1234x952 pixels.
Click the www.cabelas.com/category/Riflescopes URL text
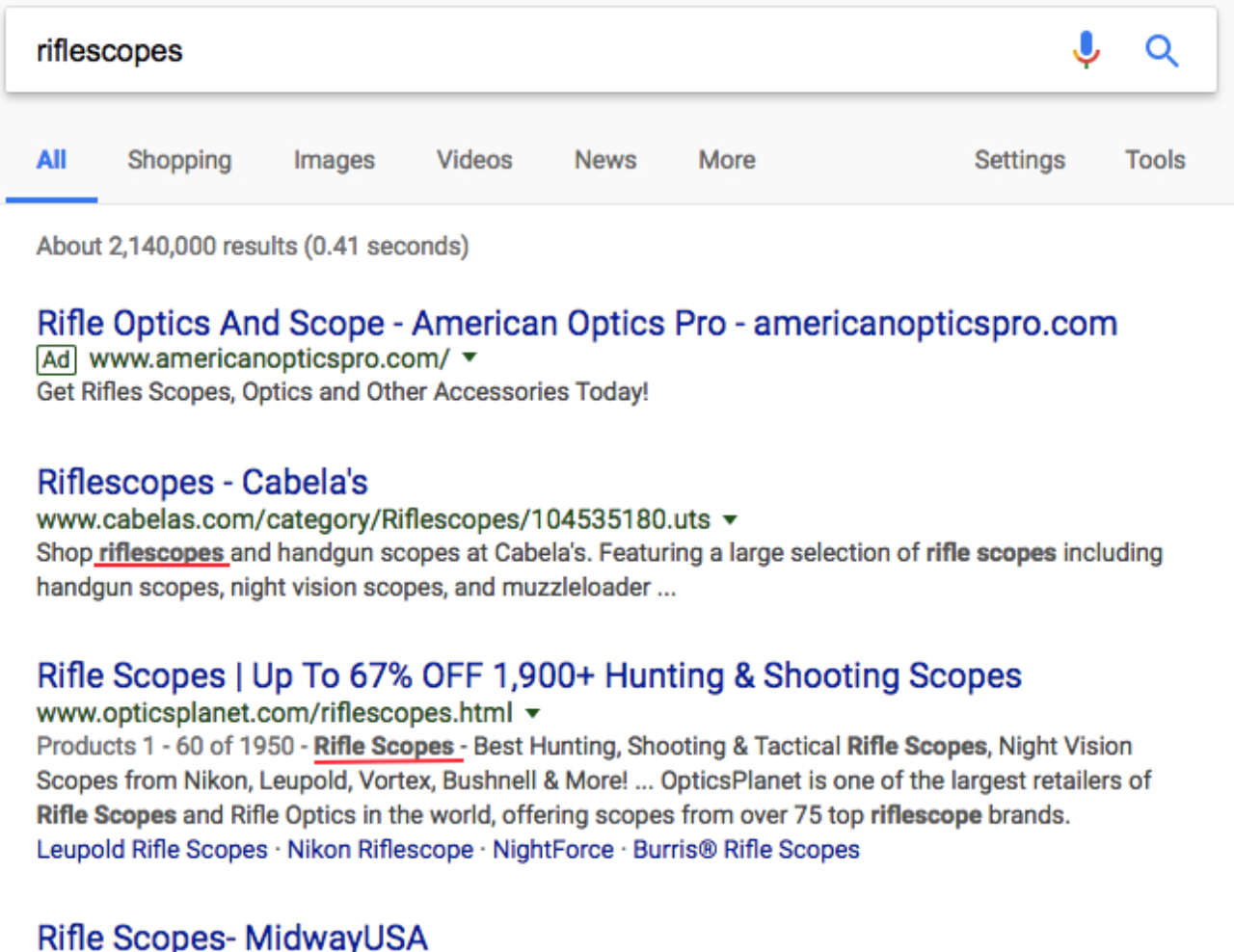click(x=373, y=519)
